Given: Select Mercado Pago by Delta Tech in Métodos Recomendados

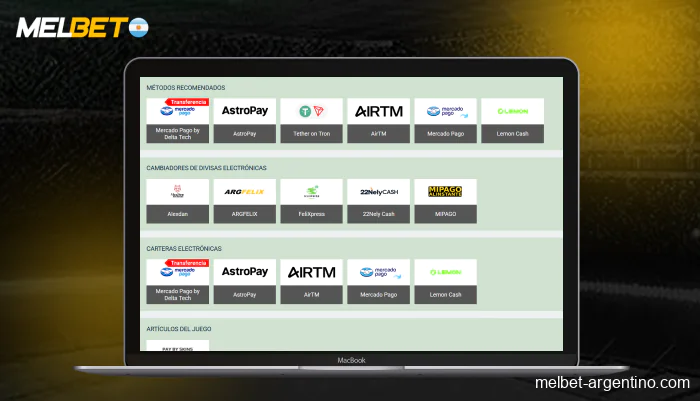Looking at the screenshot, I should (178, 120).
